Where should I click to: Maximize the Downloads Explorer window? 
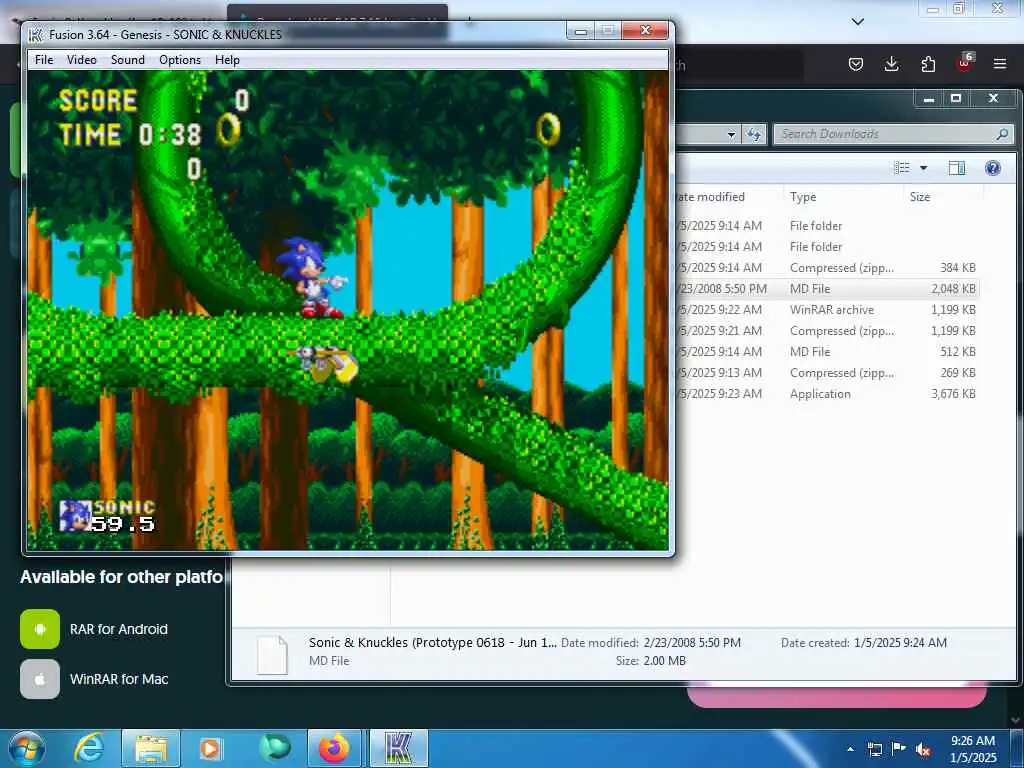(956, 99)
